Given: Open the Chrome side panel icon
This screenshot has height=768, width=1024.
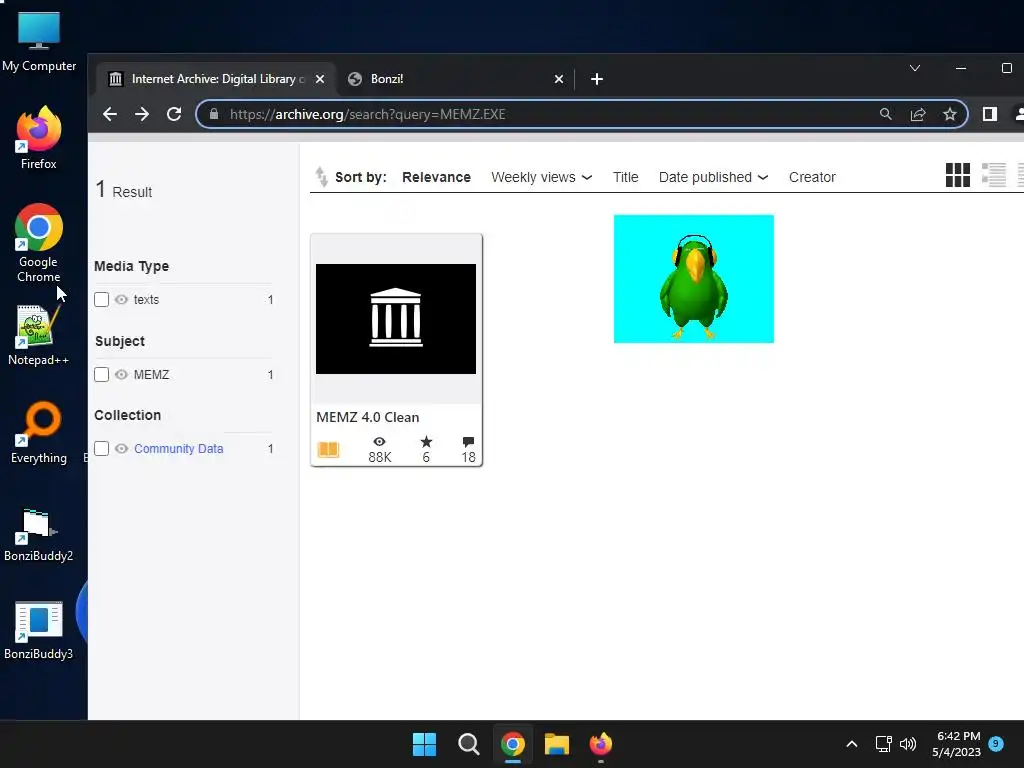Looking at the screenshot, I should coord(989,114).
